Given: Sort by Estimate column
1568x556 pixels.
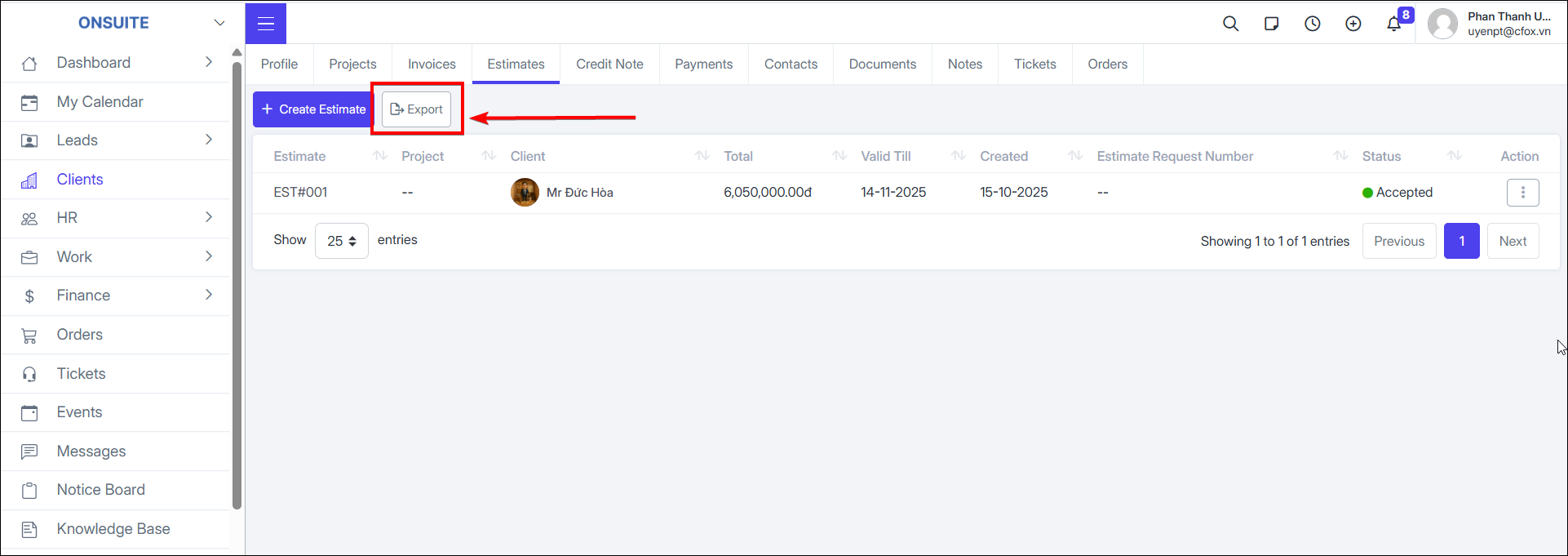Looking at the screenshot, I should point(380,156).
